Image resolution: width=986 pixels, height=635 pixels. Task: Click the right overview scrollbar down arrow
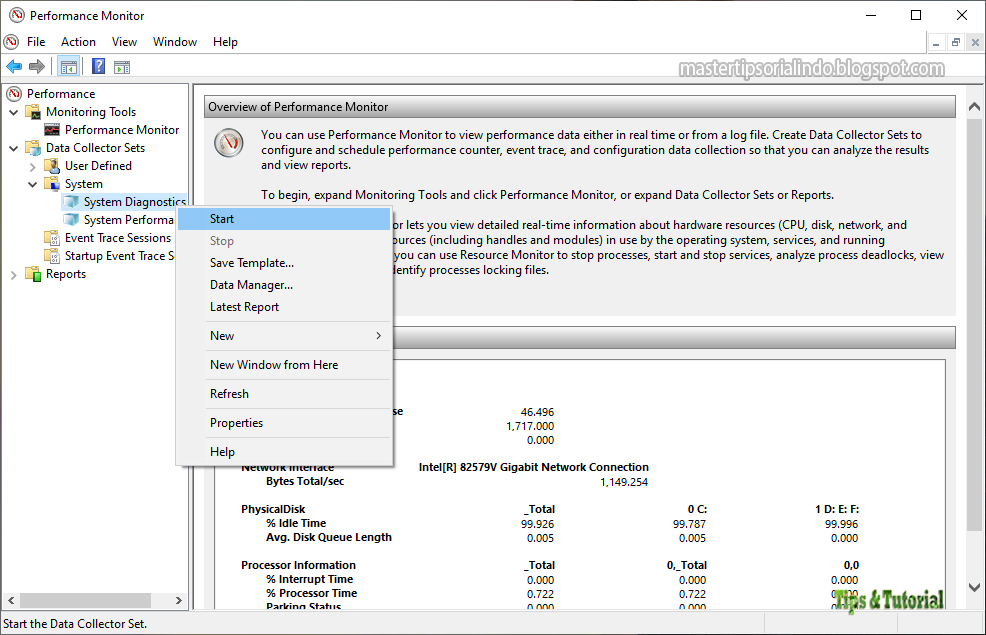tap(973, 589)
